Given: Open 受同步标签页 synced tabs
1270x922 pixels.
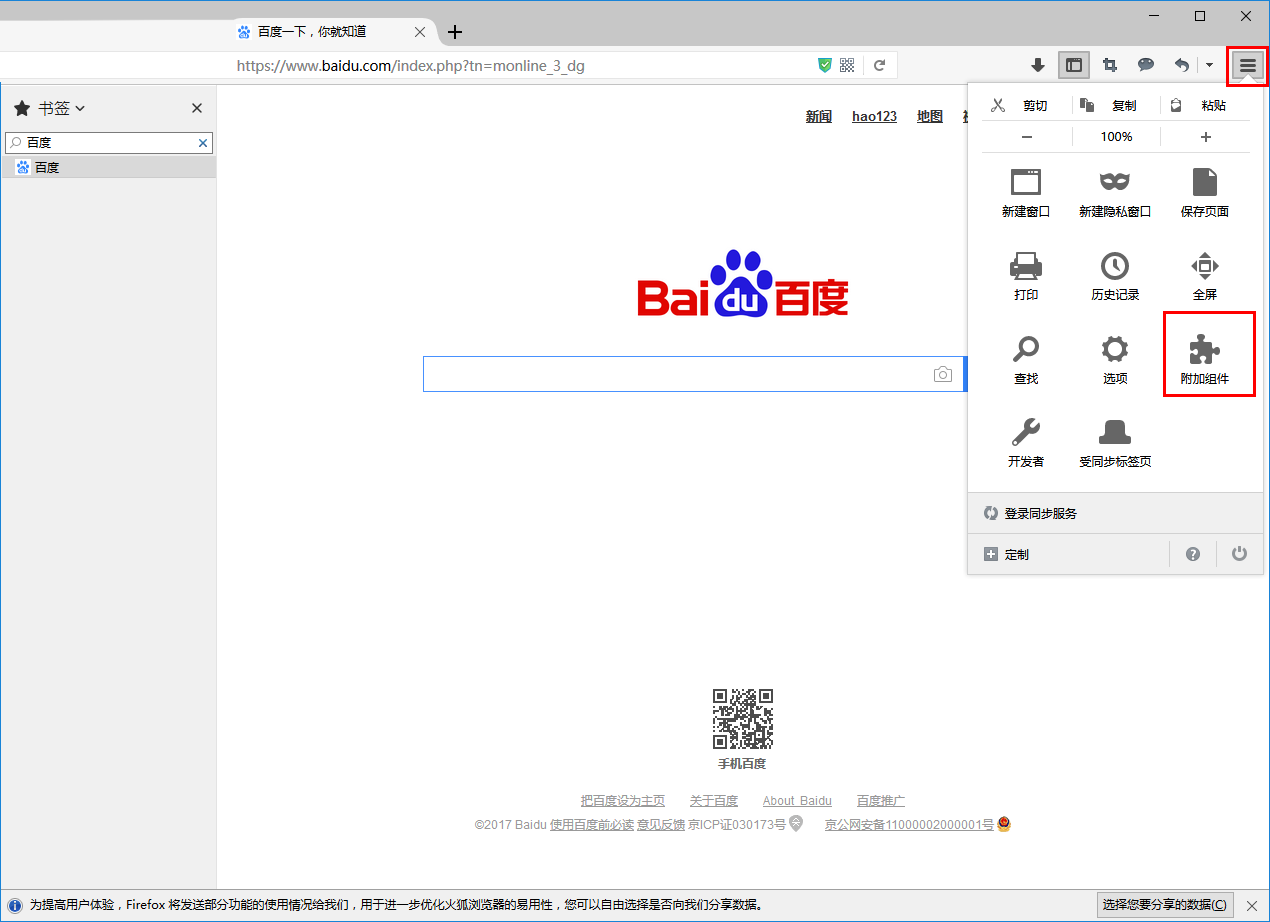Looking at the screenshot, I should tap(1115, 443).
